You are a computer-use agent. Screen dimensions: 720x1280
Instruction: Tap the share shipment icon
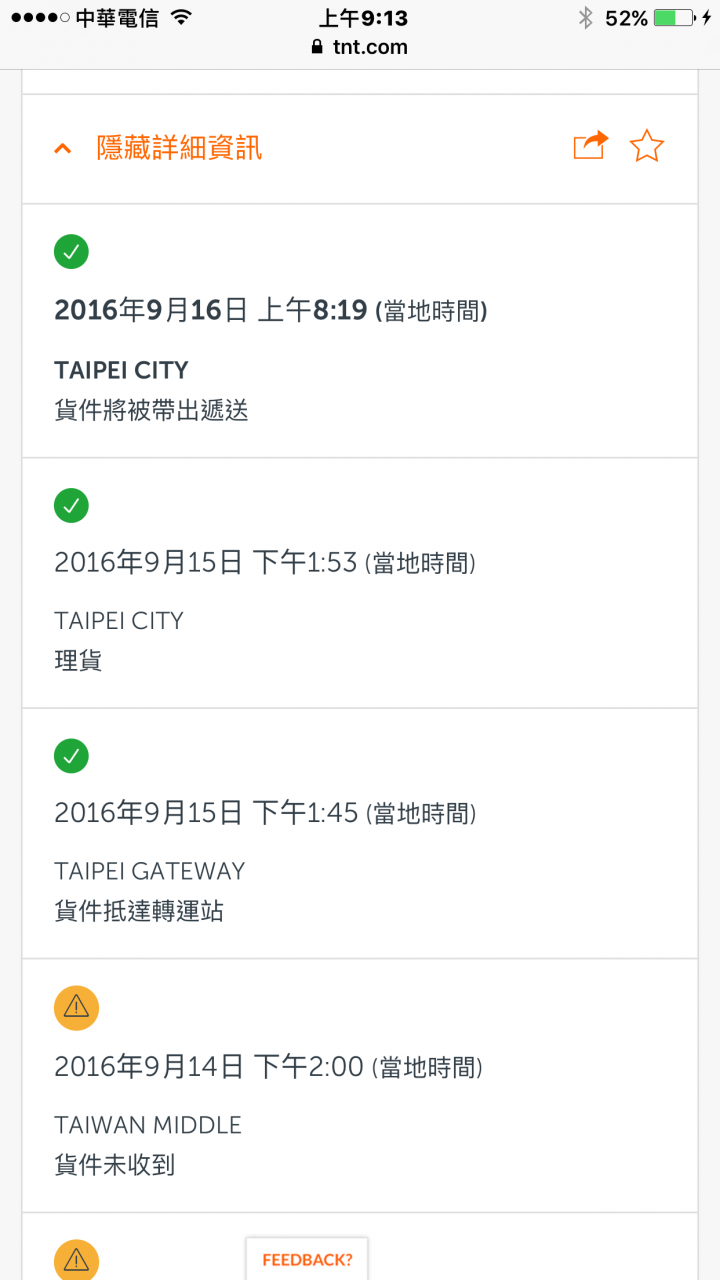590,146
